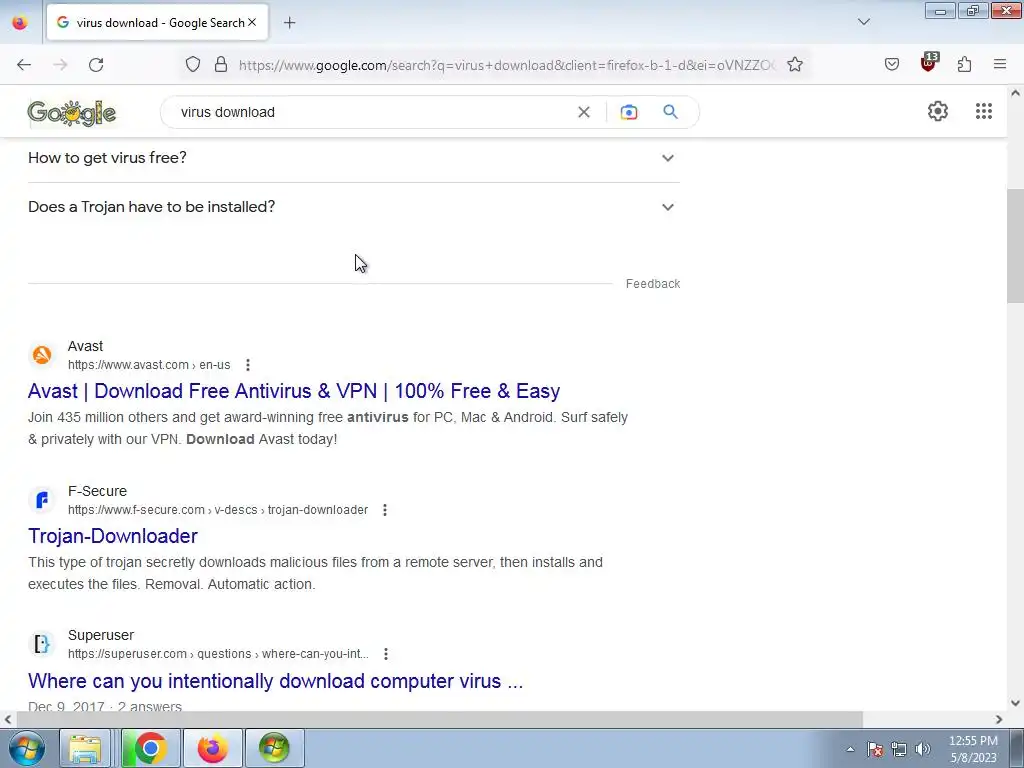Click the Feedback link
Viewport: 1024px width, 768px height.
tap(653, 283)
